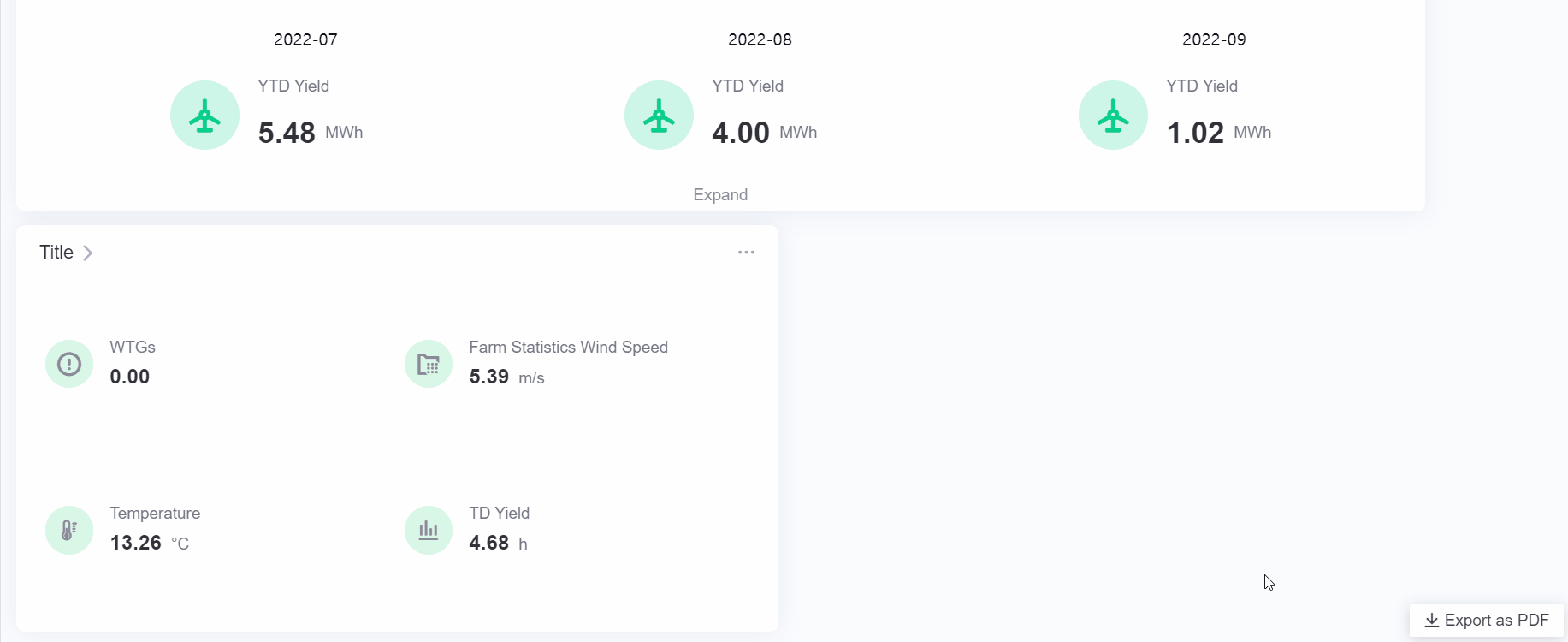
Task: Click the Export as PDF button
Action: click(x=1487, y=621)
